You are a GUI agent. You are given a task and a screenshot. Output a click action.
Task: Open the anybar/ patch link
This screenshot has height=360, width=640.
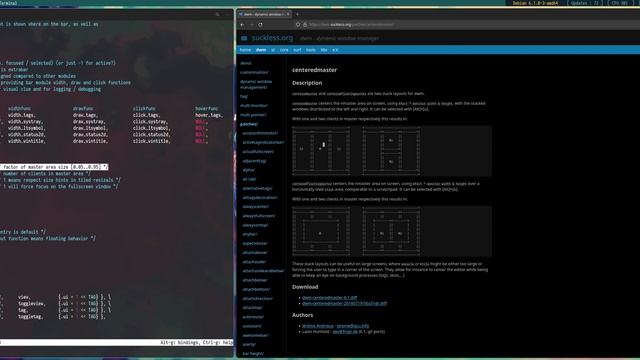[x=249, y=234]
